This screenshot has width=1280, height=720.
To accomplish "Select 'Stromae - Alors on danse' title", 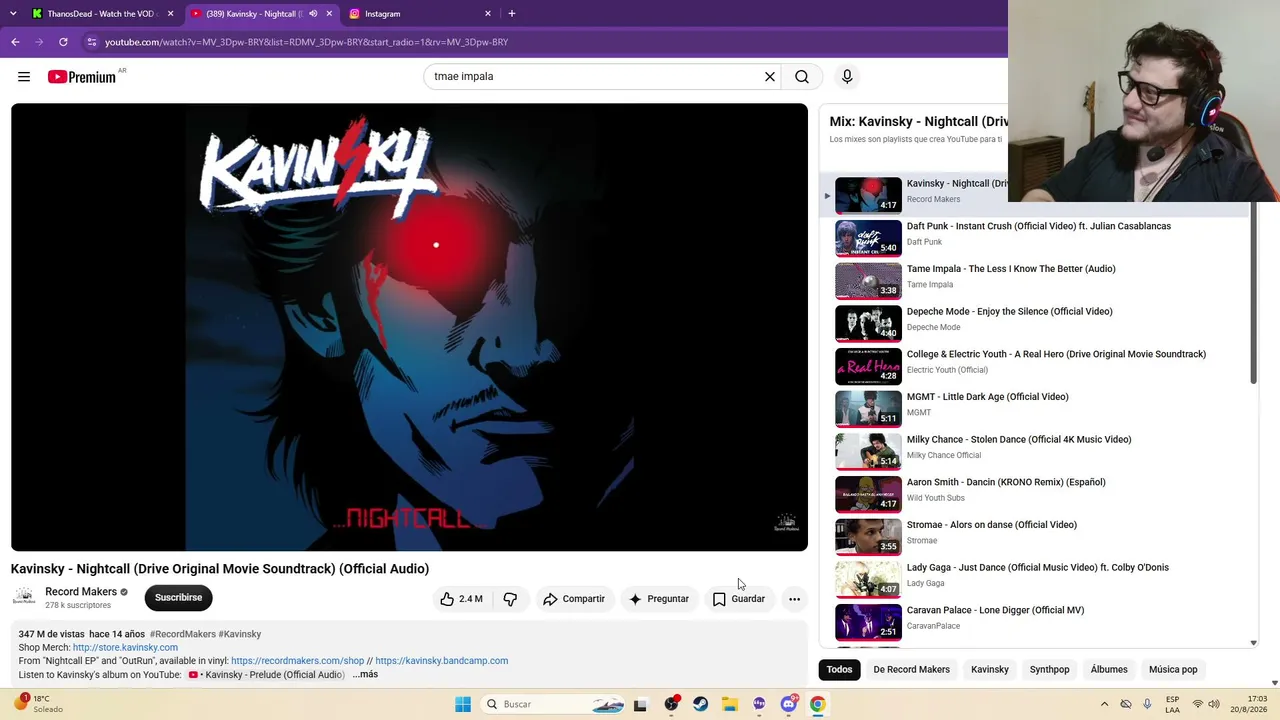I will click(992, 525).
